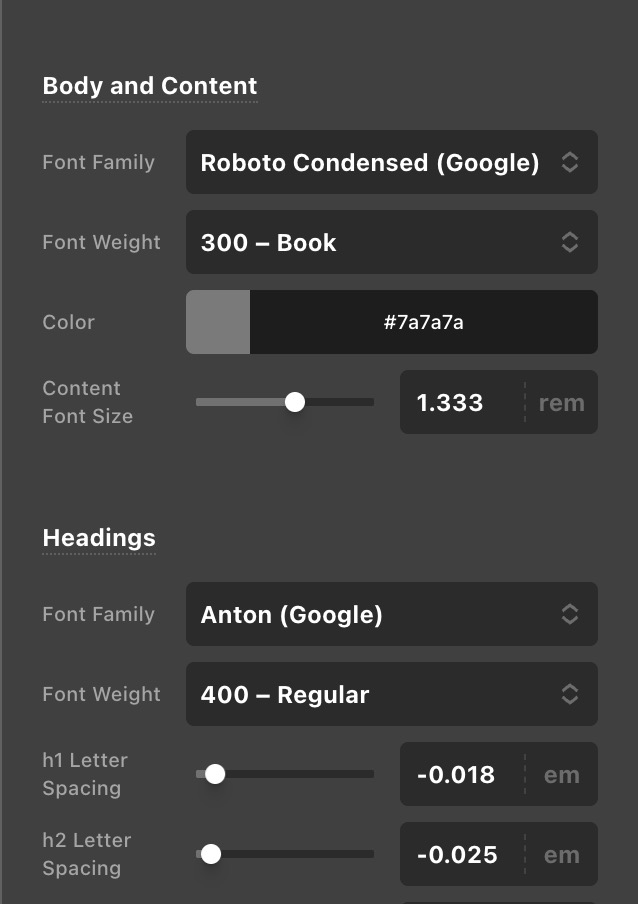Click the rem unit label
Viewport: 638px width, 904px height.
[561, 402]
